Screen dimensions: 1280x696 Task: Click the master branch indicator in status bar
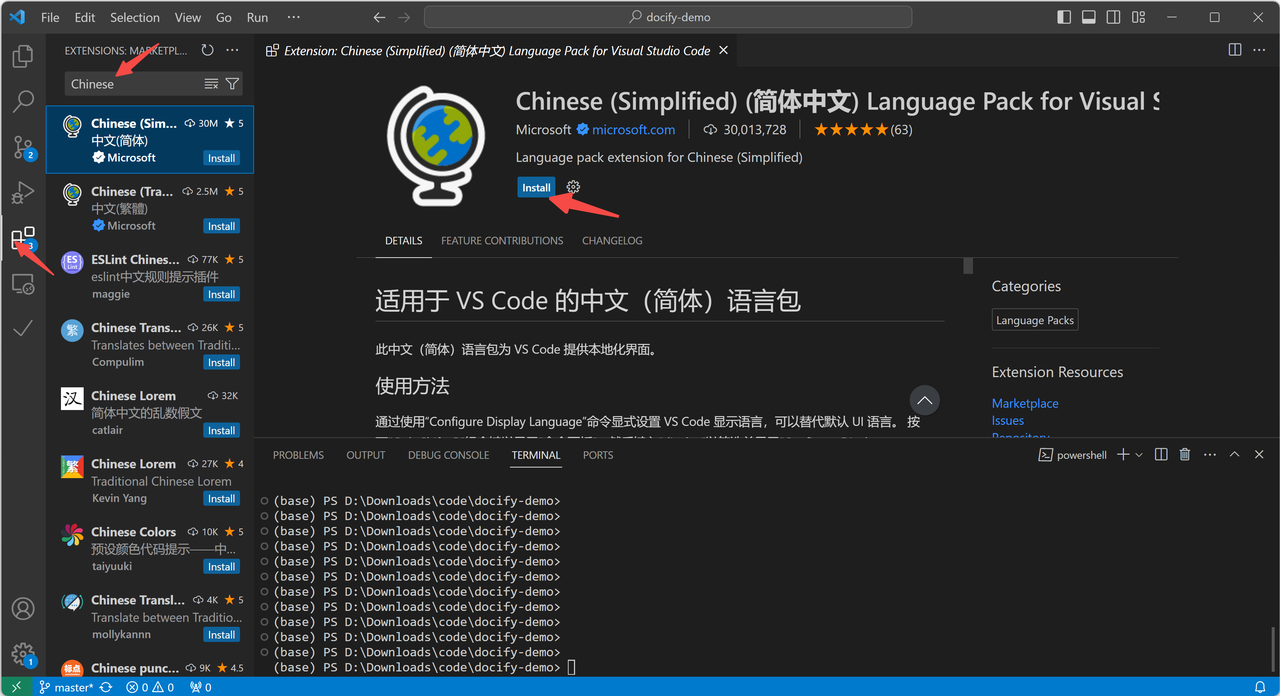(x=63, y=687)
